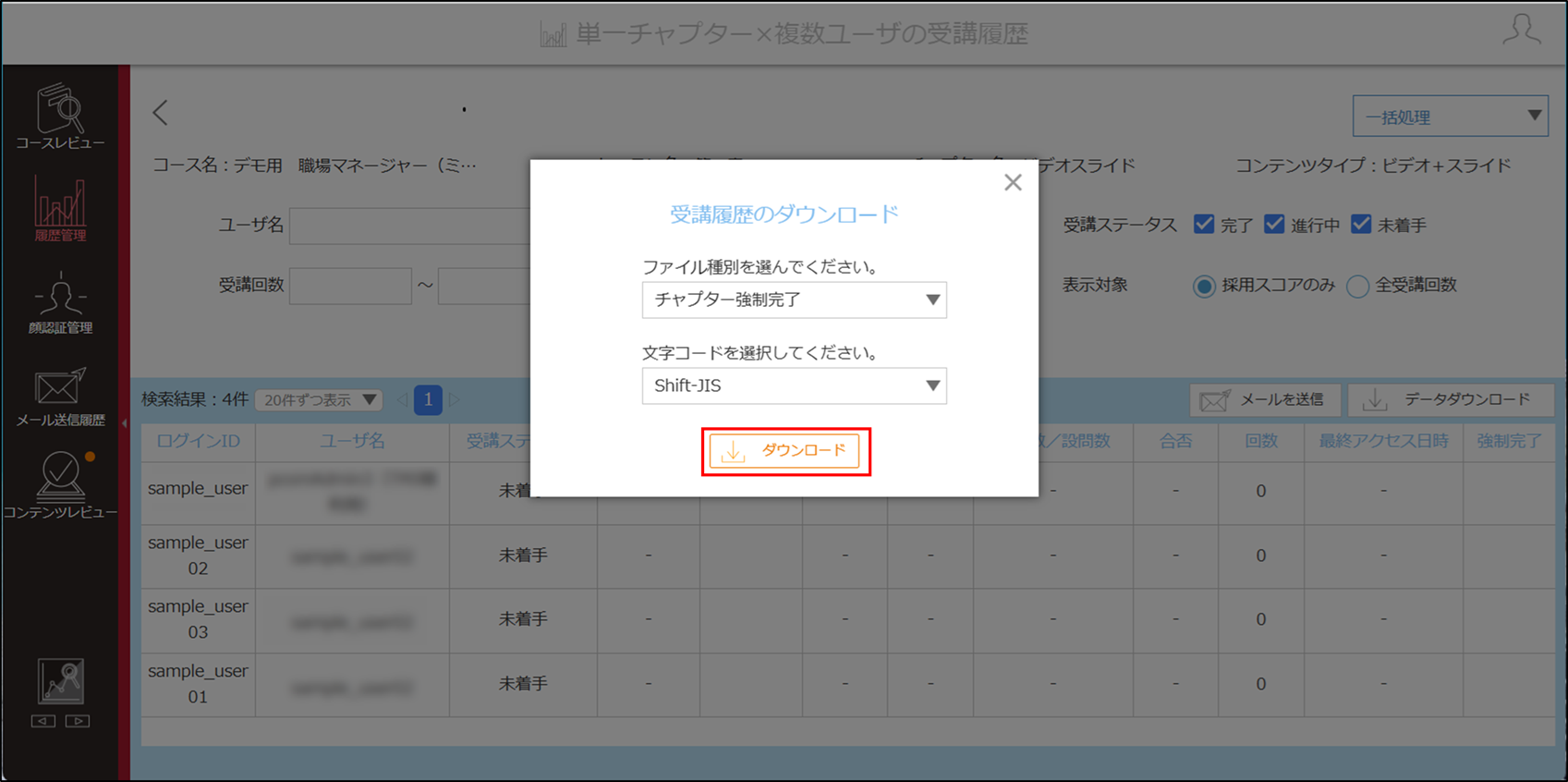The image size is (1568, 782).
Task: Open the user profile icon
Action: (x=1521, y=30)
